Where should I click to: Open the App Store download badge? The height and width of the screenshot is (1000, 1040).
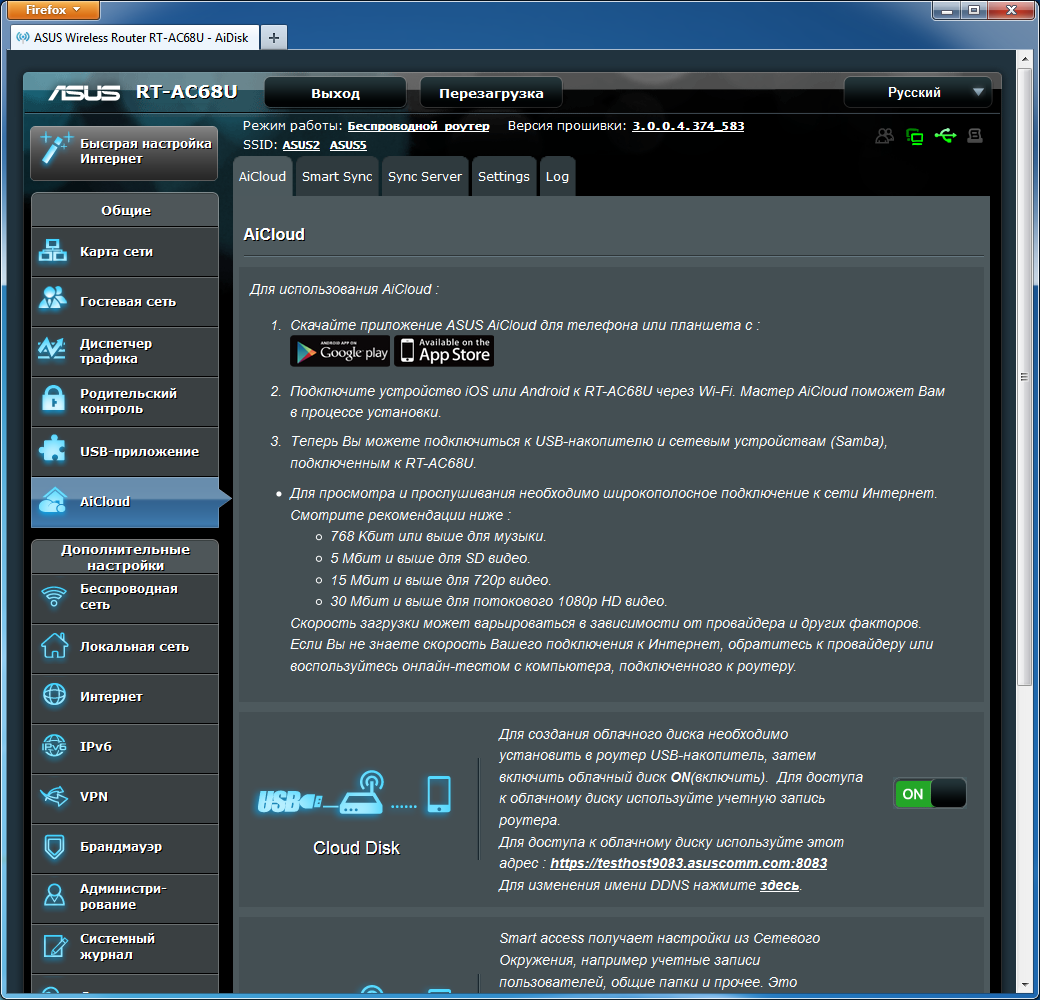coord(444,351)
